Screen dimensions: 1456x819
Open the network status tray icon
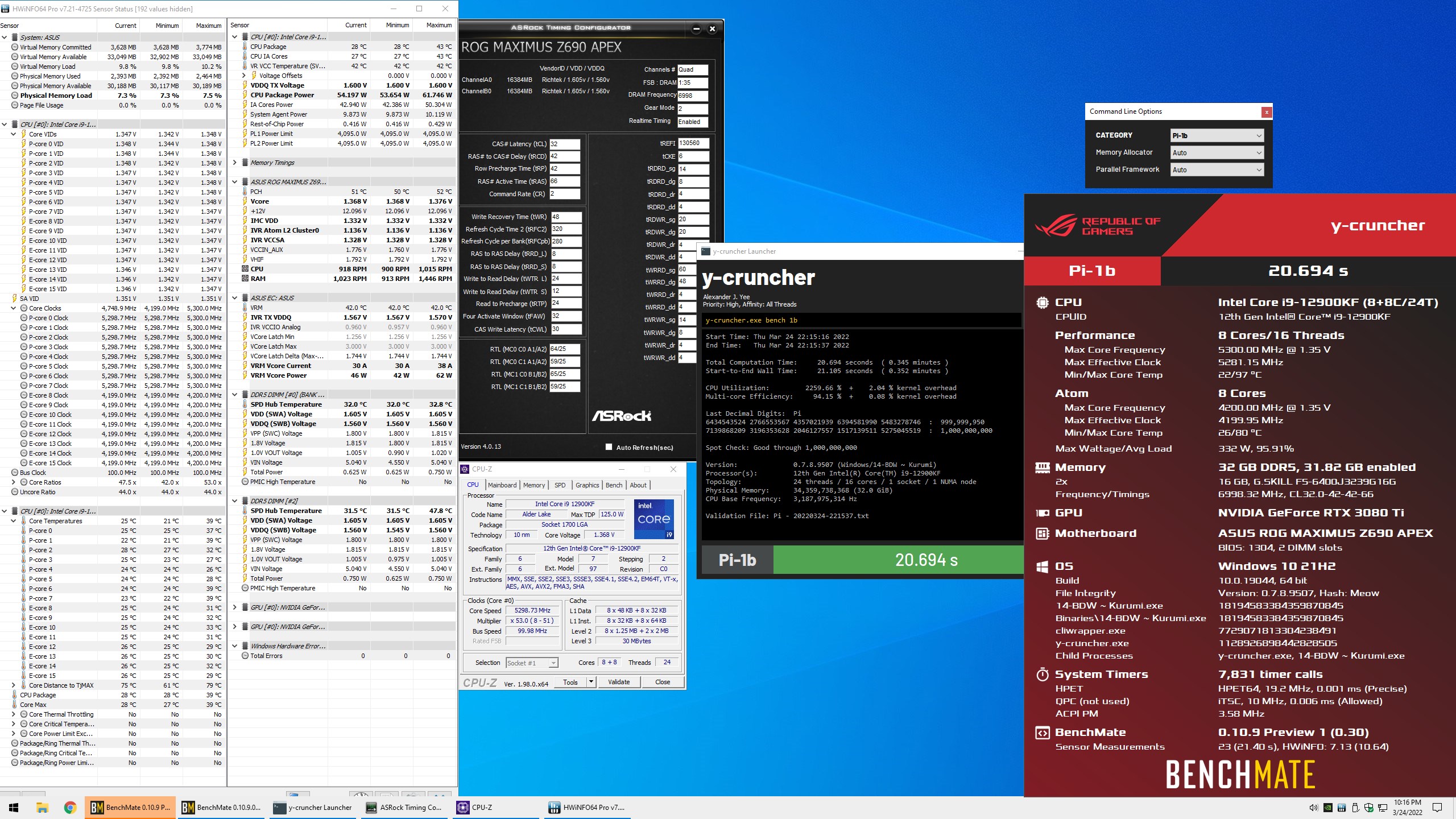1383,808
